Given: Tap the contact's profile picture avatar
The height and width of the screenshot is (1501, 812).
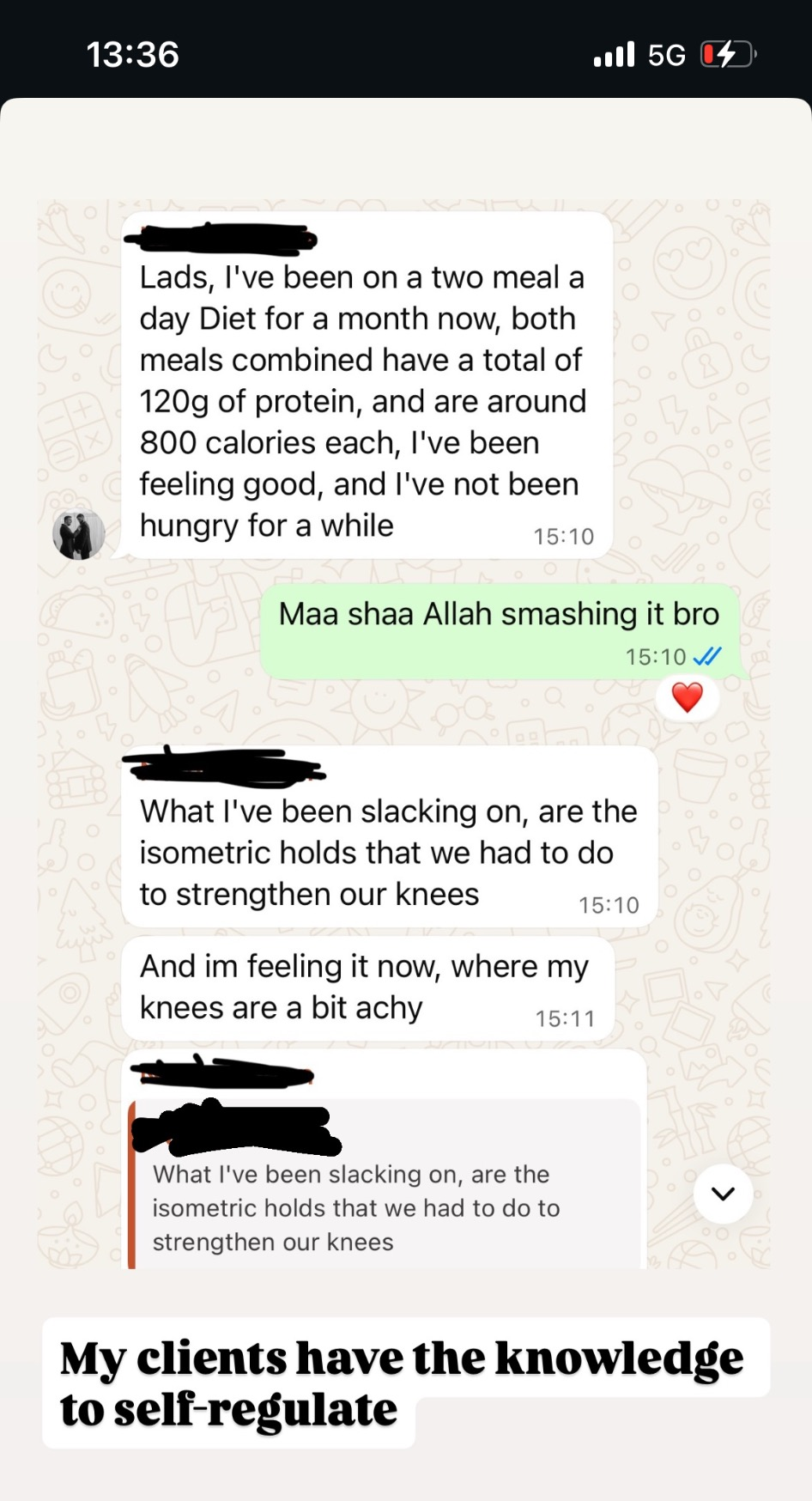Looking at the screenshot, I should [79, 534].
